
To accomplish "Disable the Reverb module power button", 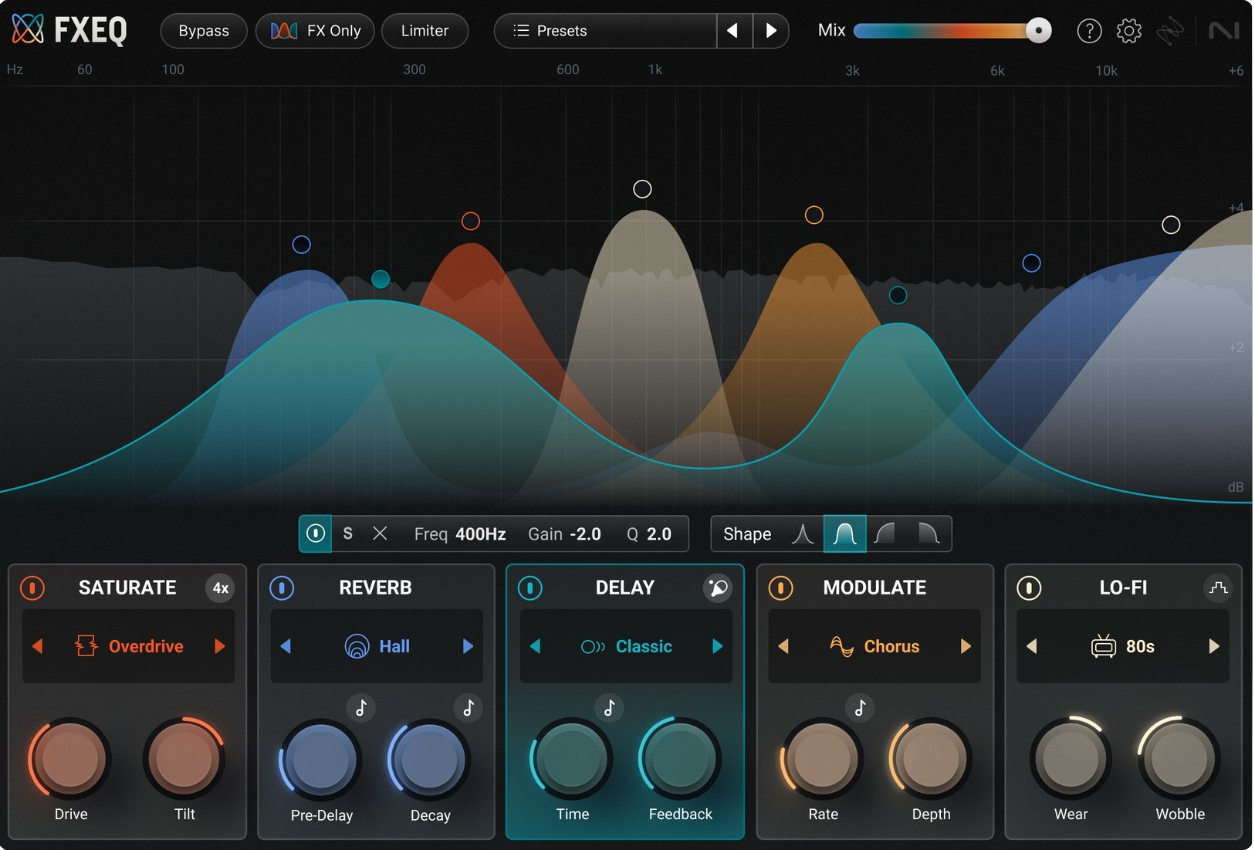I will pyautogui.click(x=281, y=588).
